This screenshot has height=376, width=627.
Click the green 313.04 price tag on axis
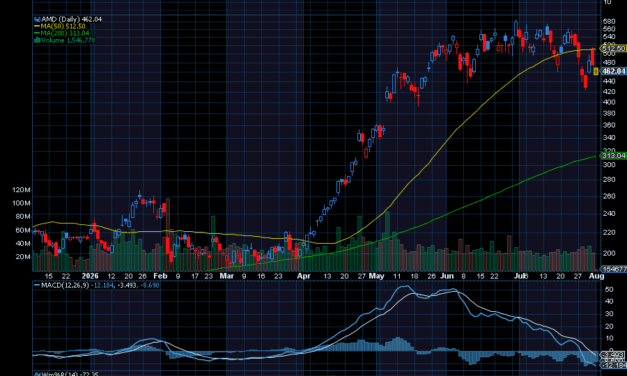tap(613, 156)
